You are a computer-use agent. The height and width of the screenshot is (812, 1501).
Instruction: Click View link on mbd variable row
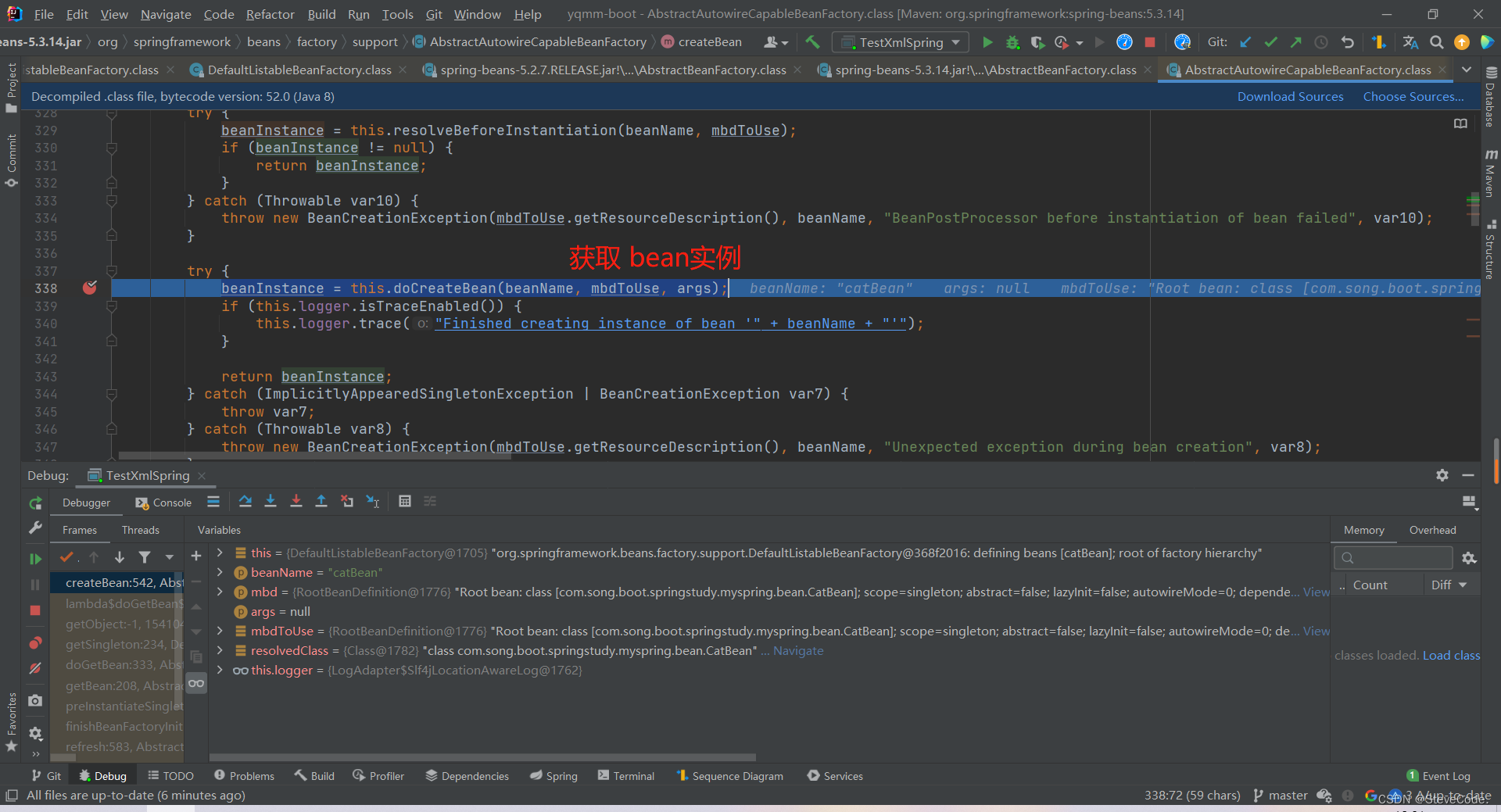(x=1317, y=592)
